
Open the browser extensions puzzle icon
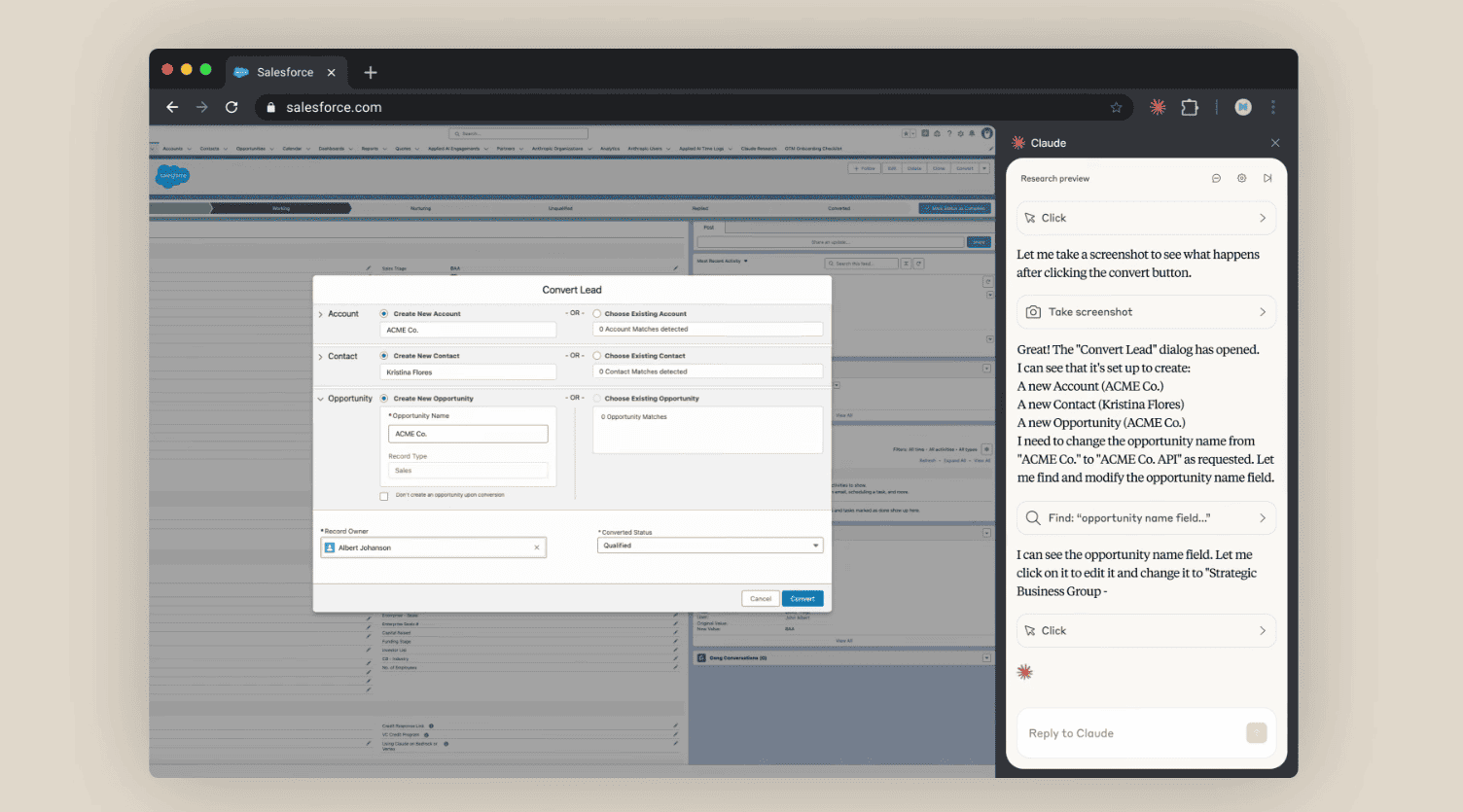click(x=1190, y=107)
